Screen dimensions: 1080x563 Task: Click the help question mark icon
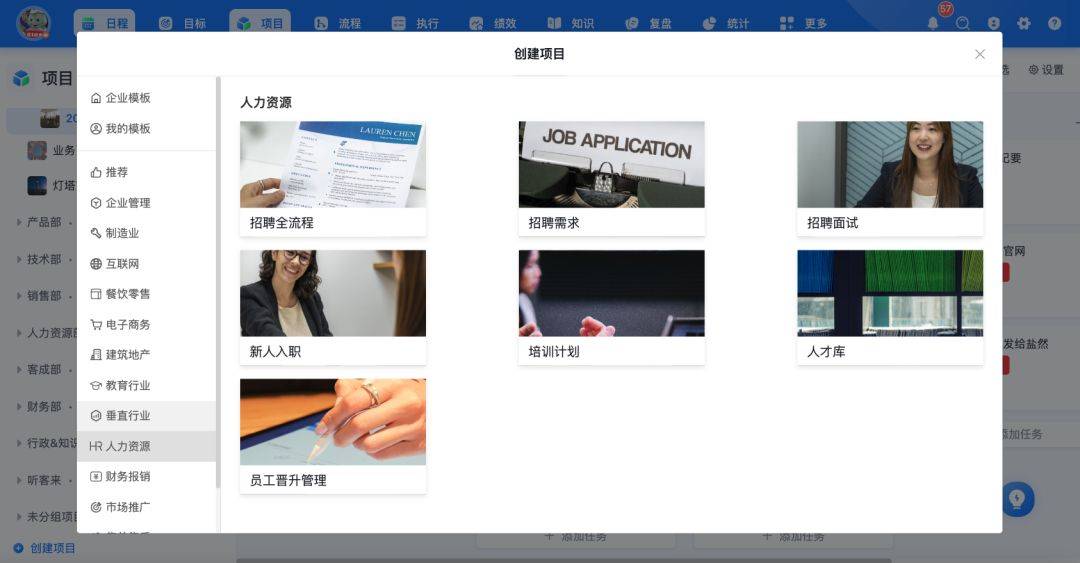pyautogui.click(x=1055, y=23)
